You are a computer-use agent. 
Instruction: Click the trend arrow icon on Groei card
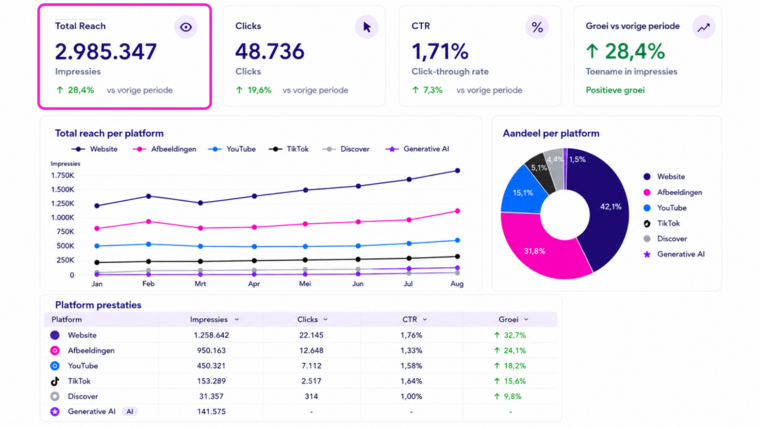pos(703,28)
